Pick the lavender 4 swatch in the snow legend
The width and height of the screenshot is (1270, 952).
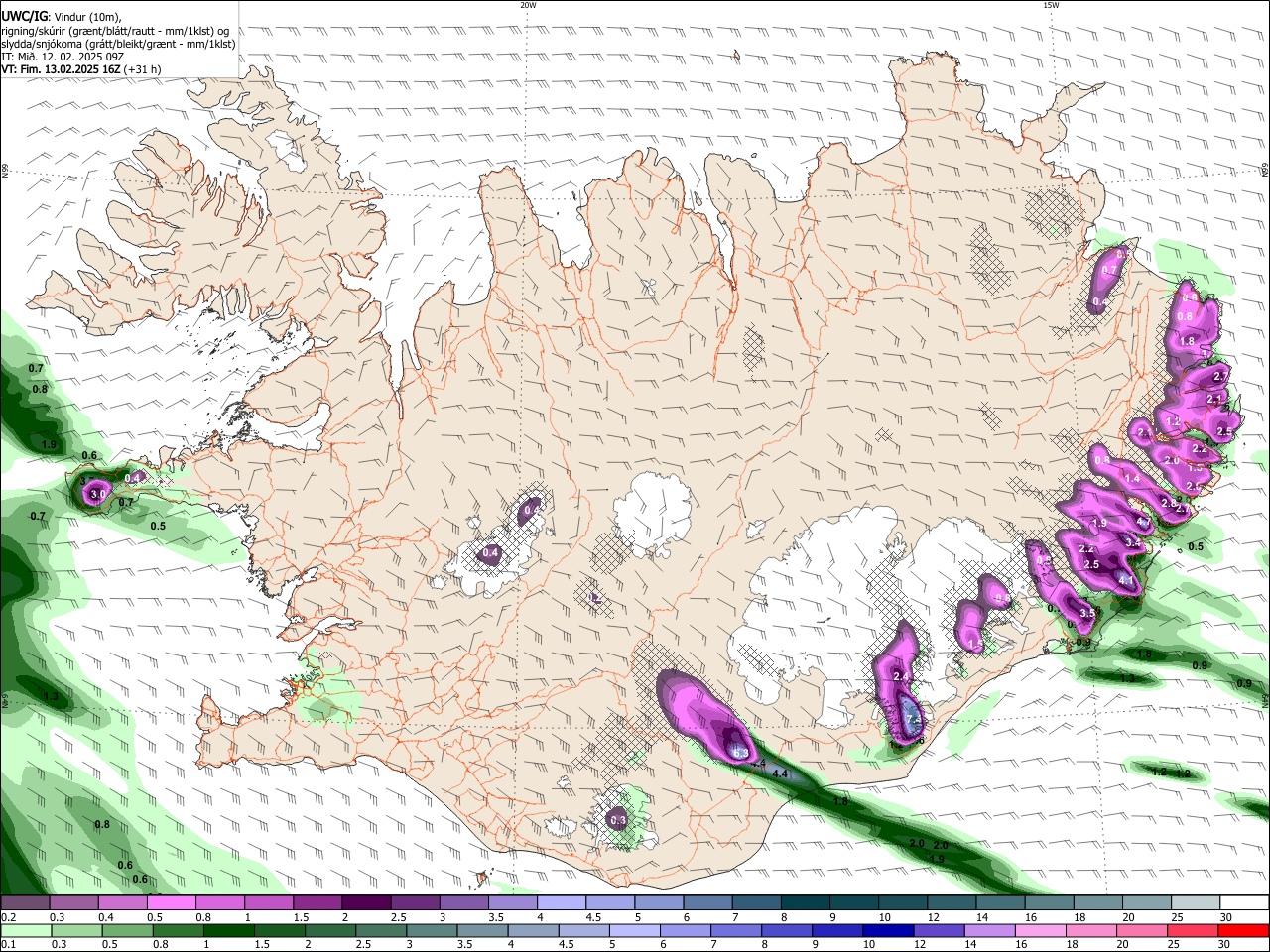point(562,903)
